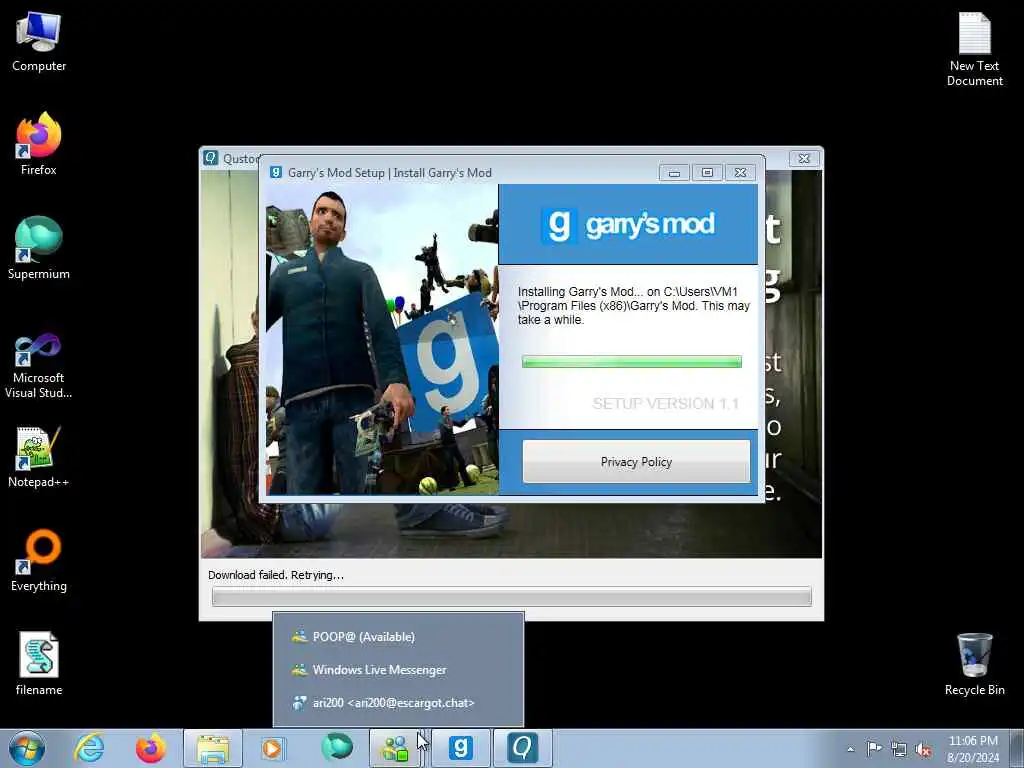Open the Computer desktop icon
This screenshot has width=1024, height=768.
[39, 42]
